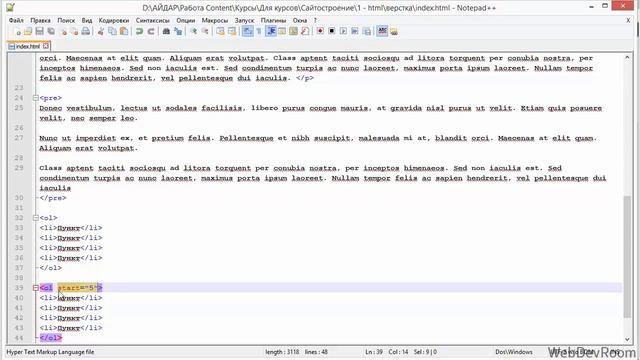Toggle the Indent guide toolbar button
Image resolution: width=640 pixels, height=360 pixels.
271,31
